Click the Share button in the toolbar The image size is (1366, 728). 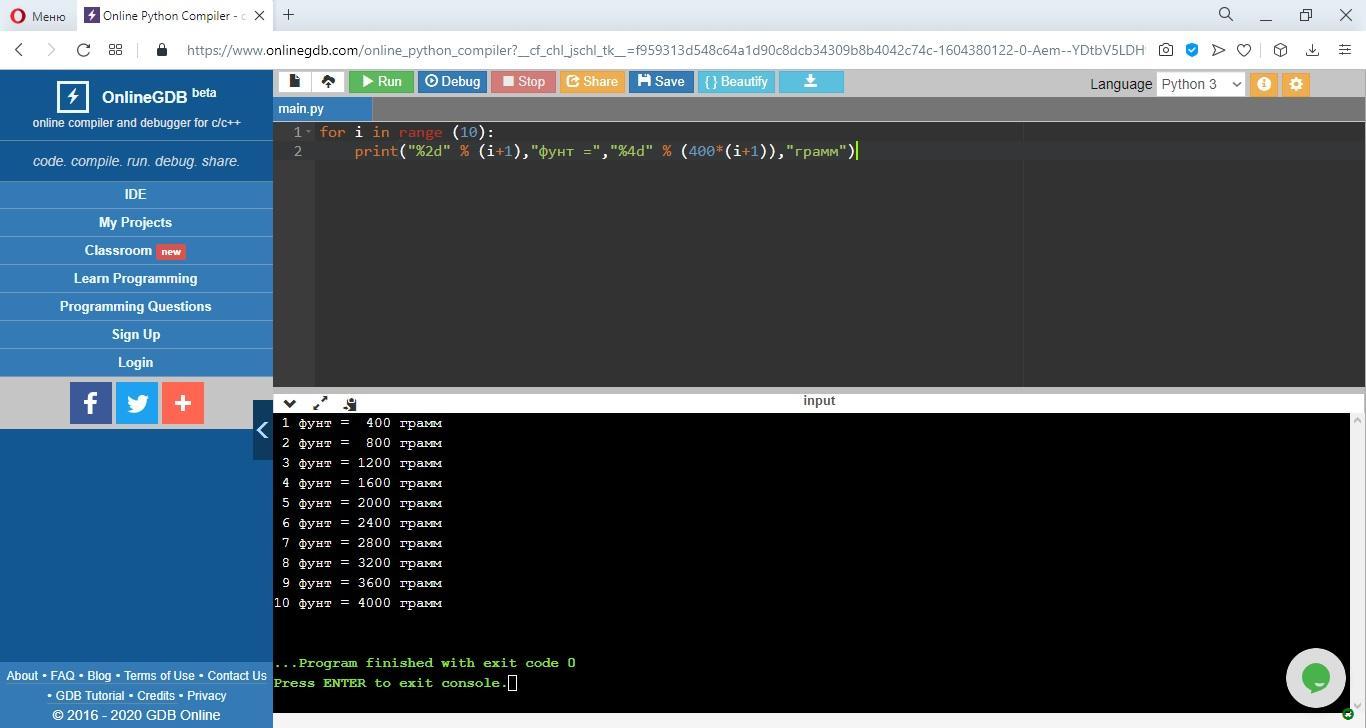[592, 82]
